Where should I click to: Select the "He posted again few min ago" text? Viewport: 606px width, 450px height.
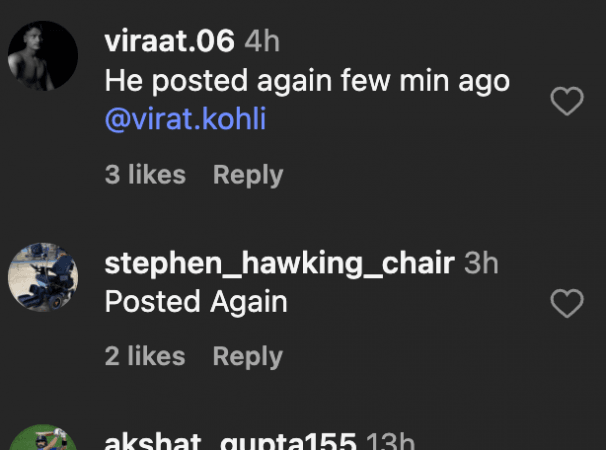(307, 81)
